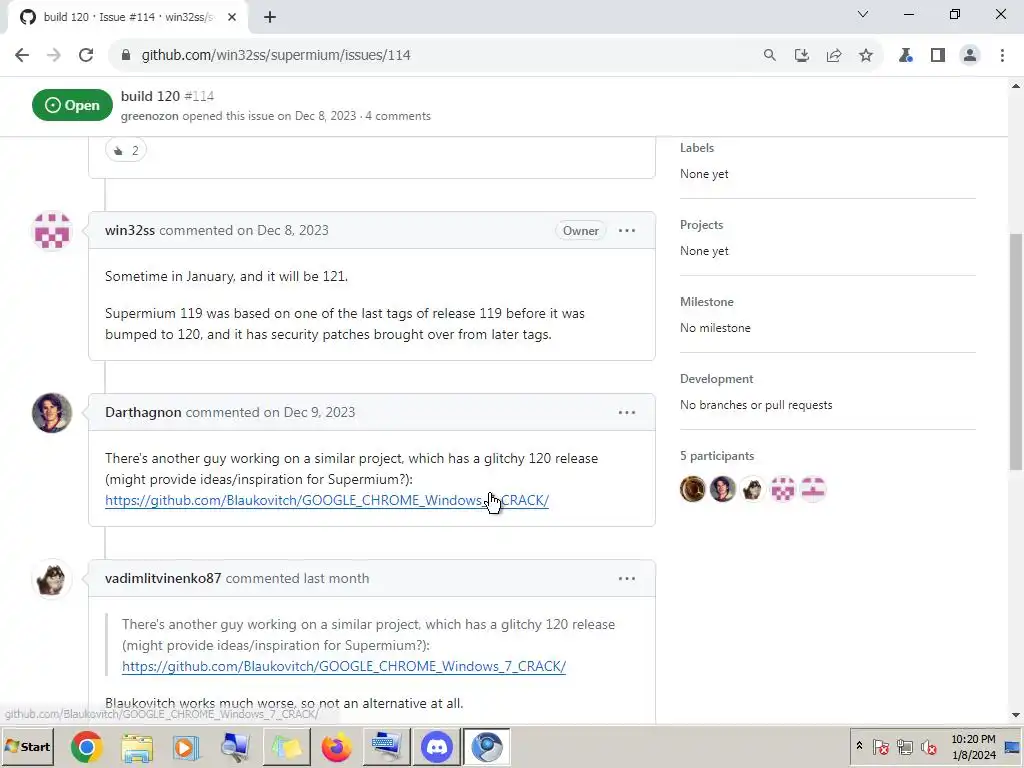Open third participant husky avatar in participants list
The image size is (1024, 768).
point(753,489)
